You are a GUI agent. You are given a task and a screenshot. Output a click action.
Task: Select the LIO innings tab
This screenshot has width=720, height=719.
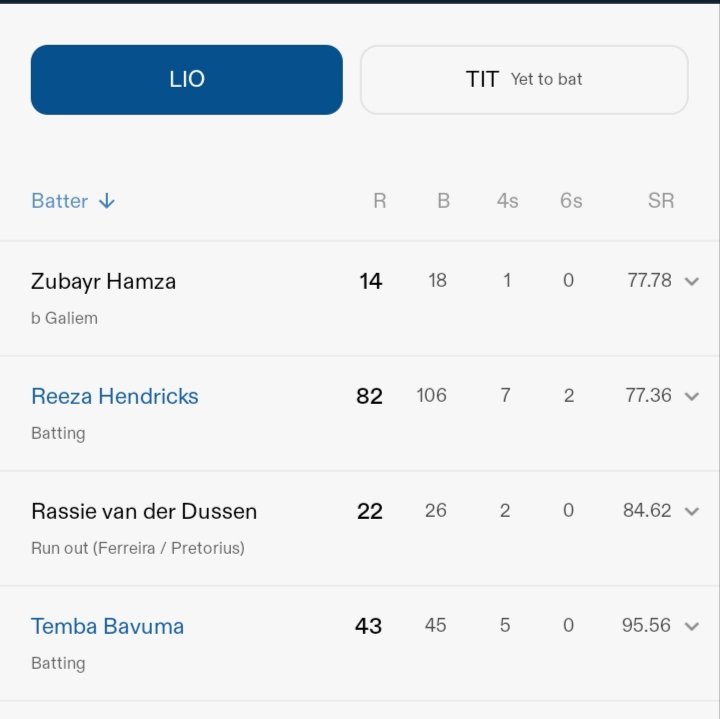coord(186,80)
